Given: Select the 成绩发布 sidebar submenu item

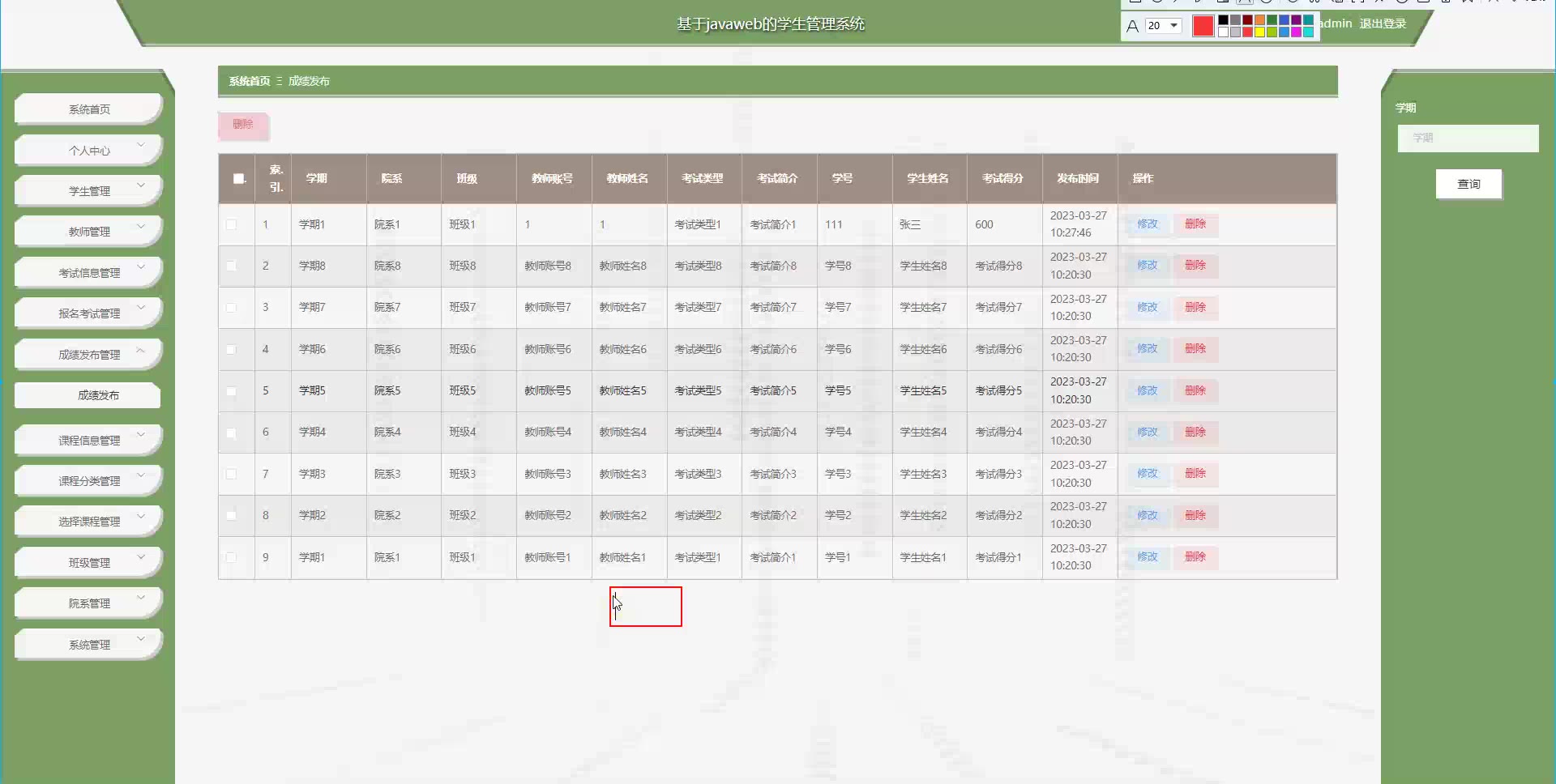Looking at the screenshot, I should click(x=98, y=395).
